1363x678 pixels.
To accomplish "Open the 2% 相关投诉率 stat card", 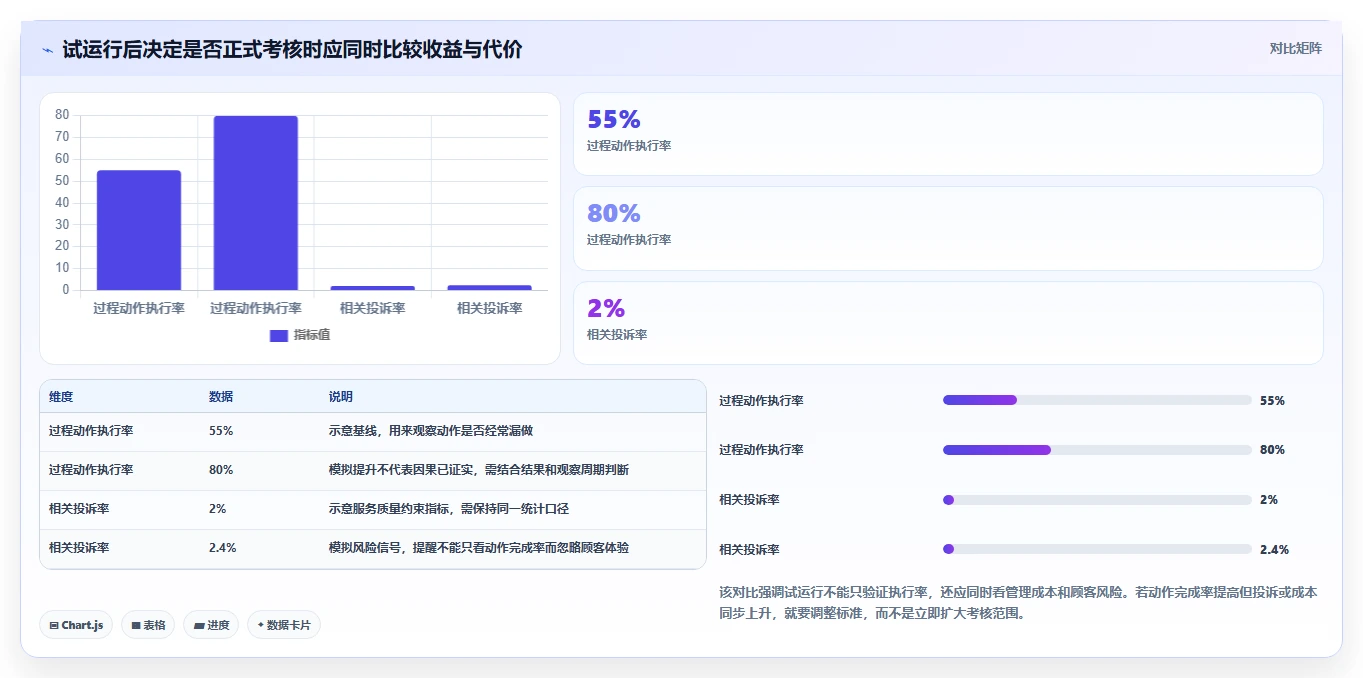I will coord(948,322).
